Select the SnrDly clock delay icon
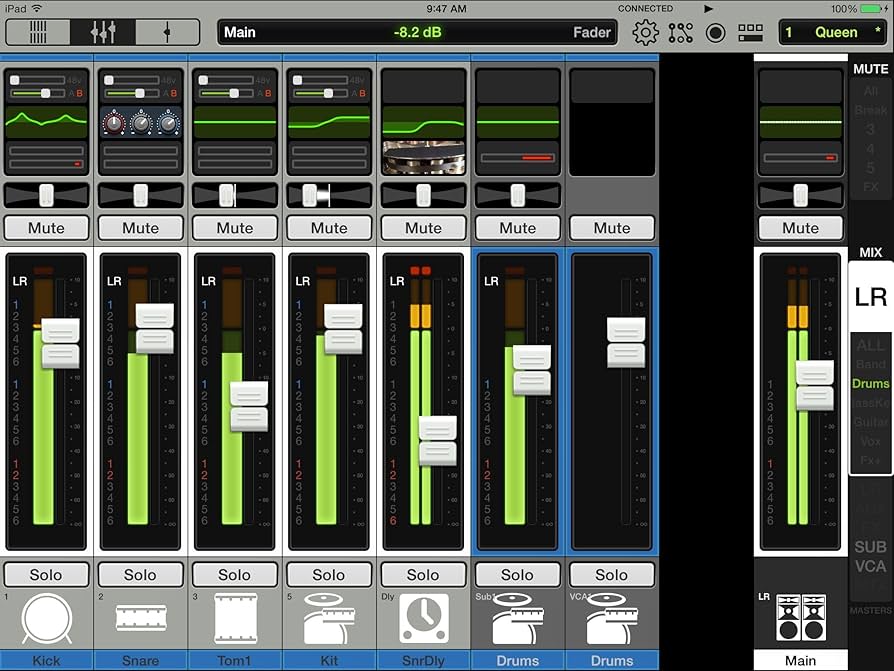Image resolution: width=894 pixels, height=671 pixels. click(423, 618)
